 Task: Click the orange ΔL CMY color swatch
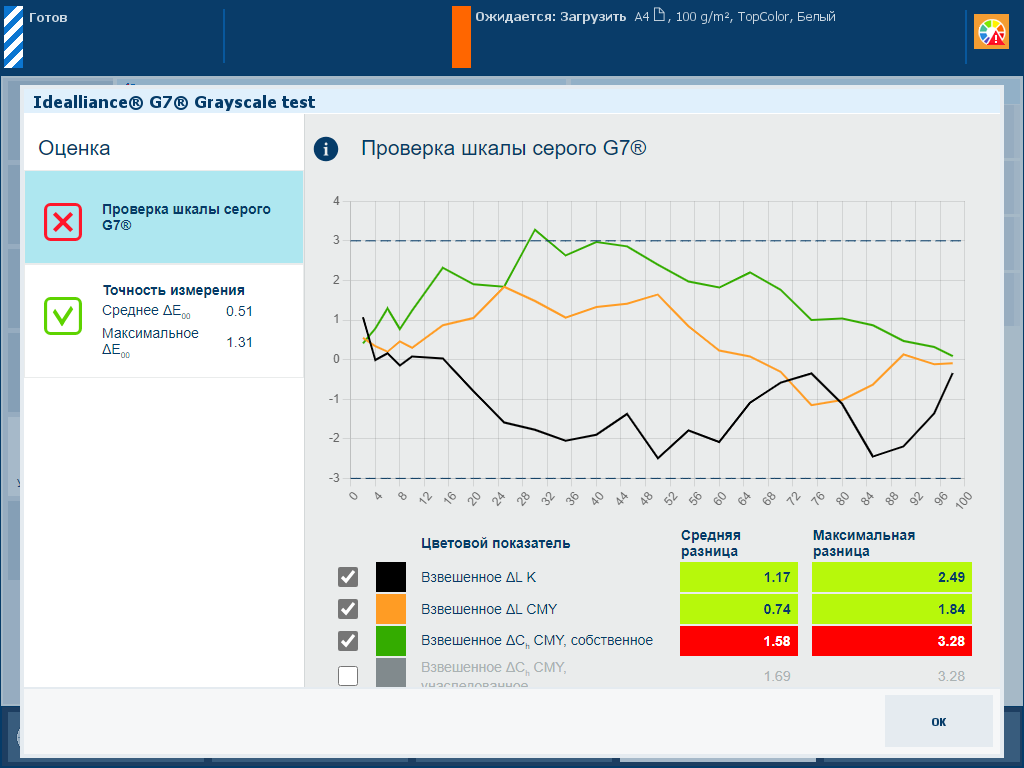click(x=391, y=609)
